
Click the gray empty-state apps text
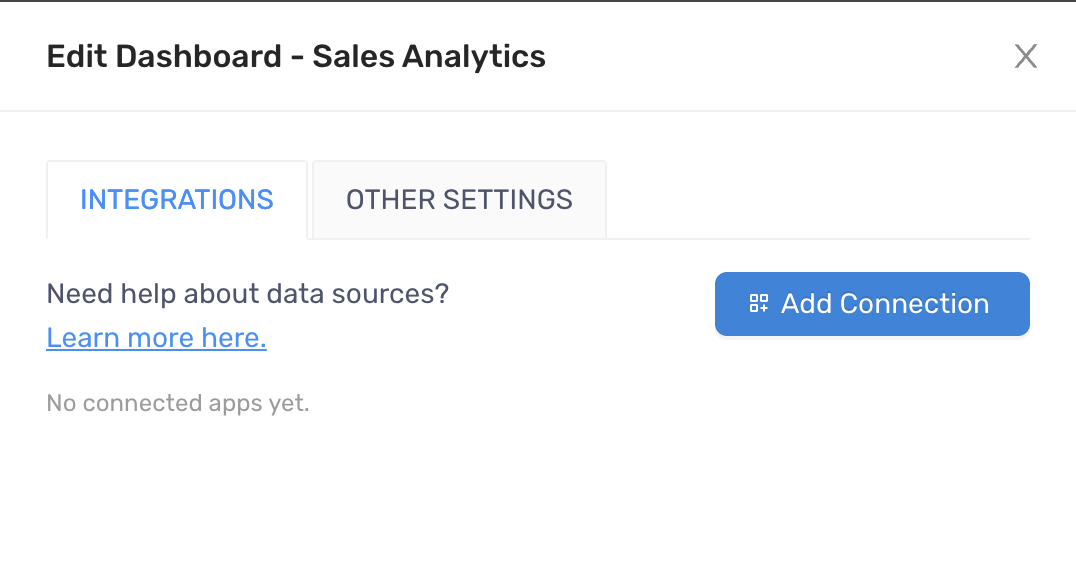[x=178, y=403]
